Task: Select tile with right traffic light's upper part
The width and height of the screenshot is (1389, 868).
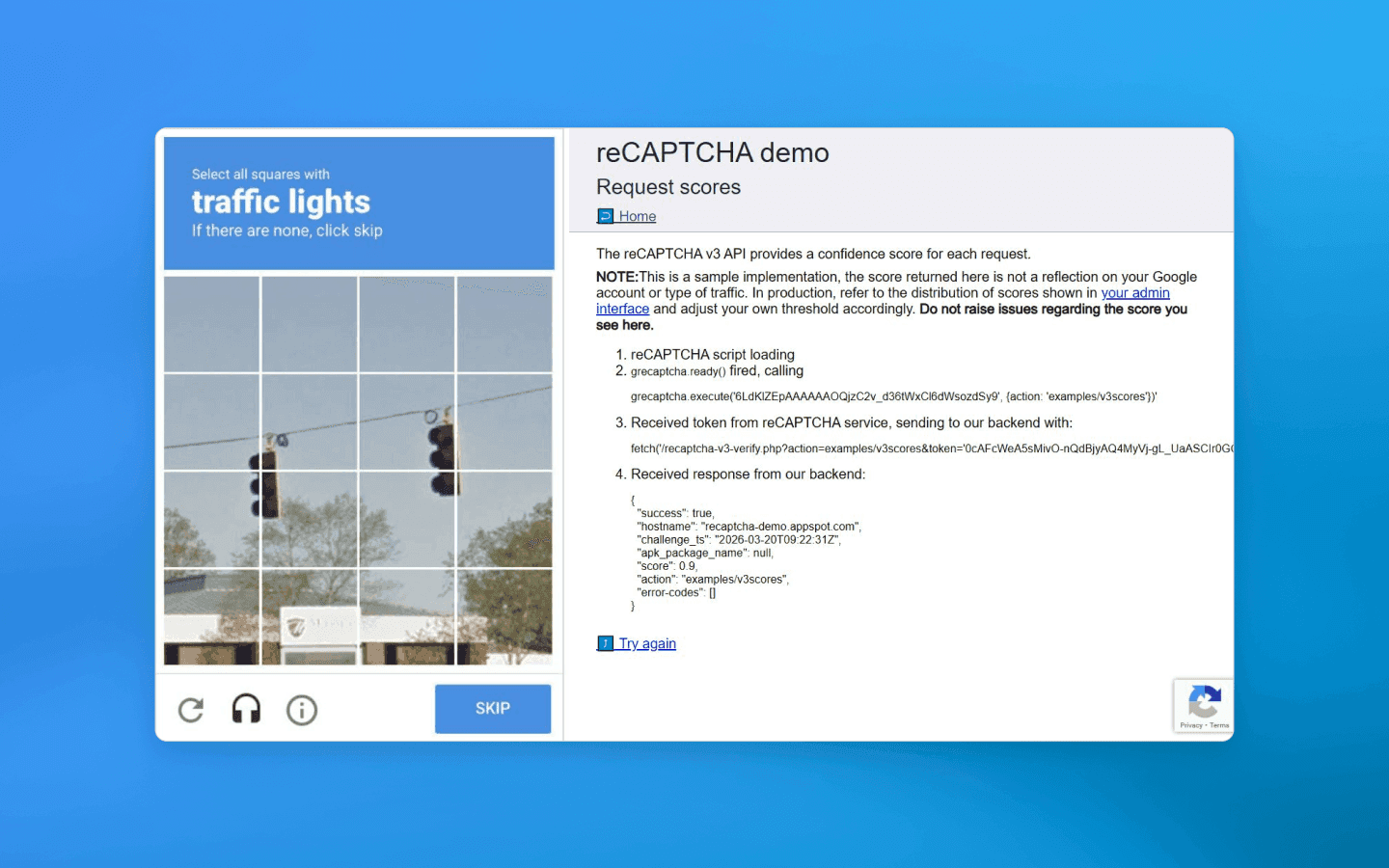Action: click(407, 421)
